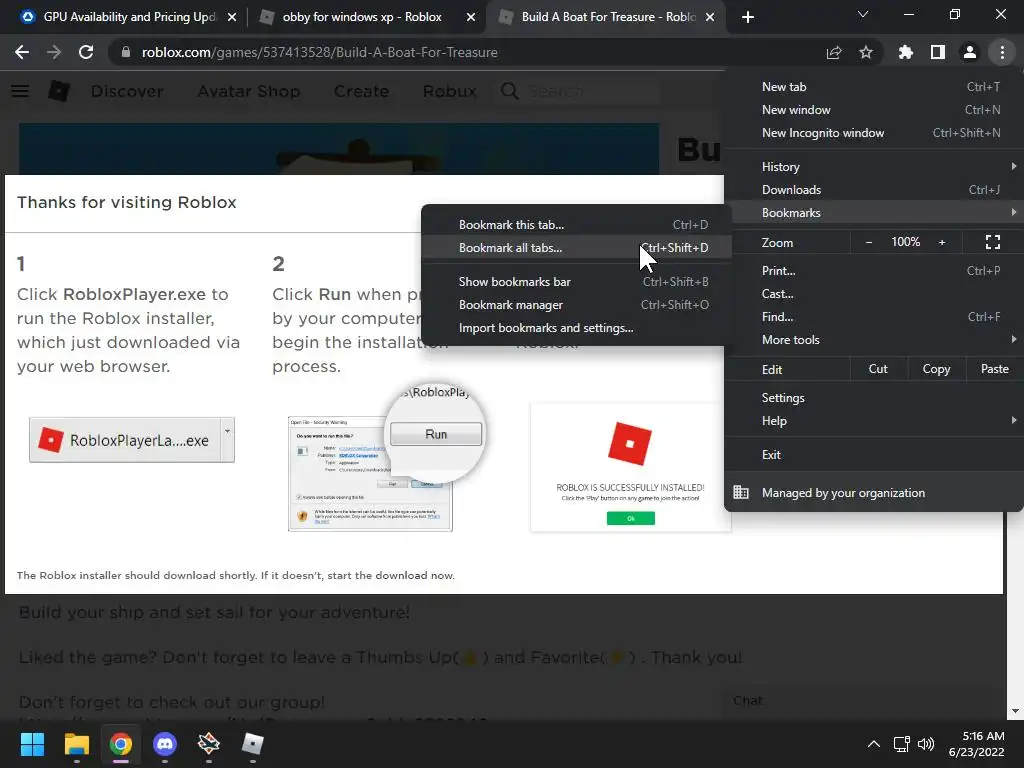Click the address bar URL
The width and height of the screenshot is (1024, 768).
[x=319, y=52]
